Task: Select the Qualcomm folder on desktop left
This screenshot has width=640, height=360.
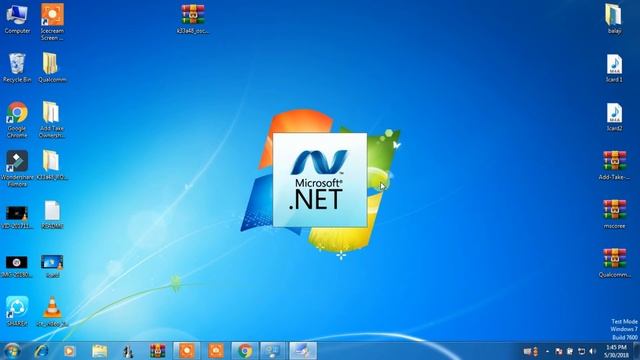Action: coord(52,68)
